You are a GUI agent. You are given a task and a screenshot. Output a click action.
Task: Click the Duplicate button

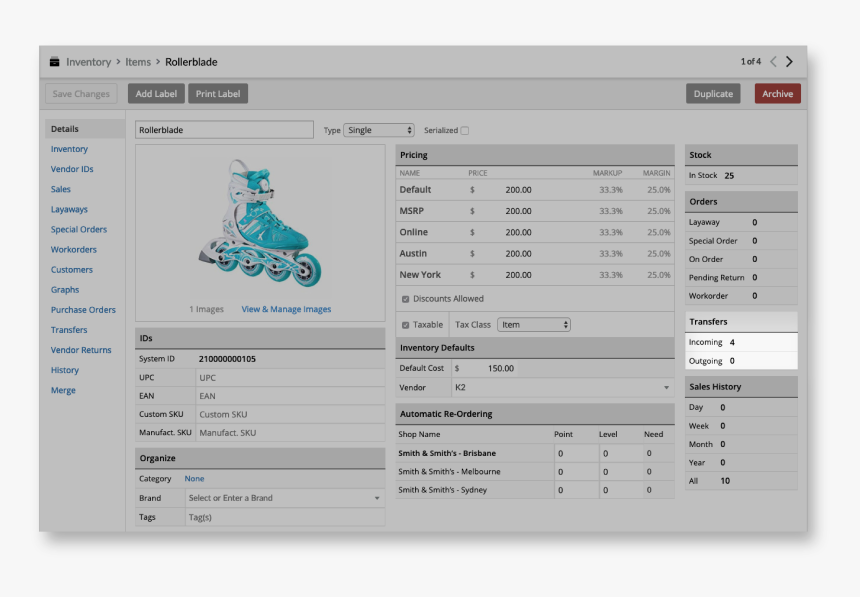713,94
